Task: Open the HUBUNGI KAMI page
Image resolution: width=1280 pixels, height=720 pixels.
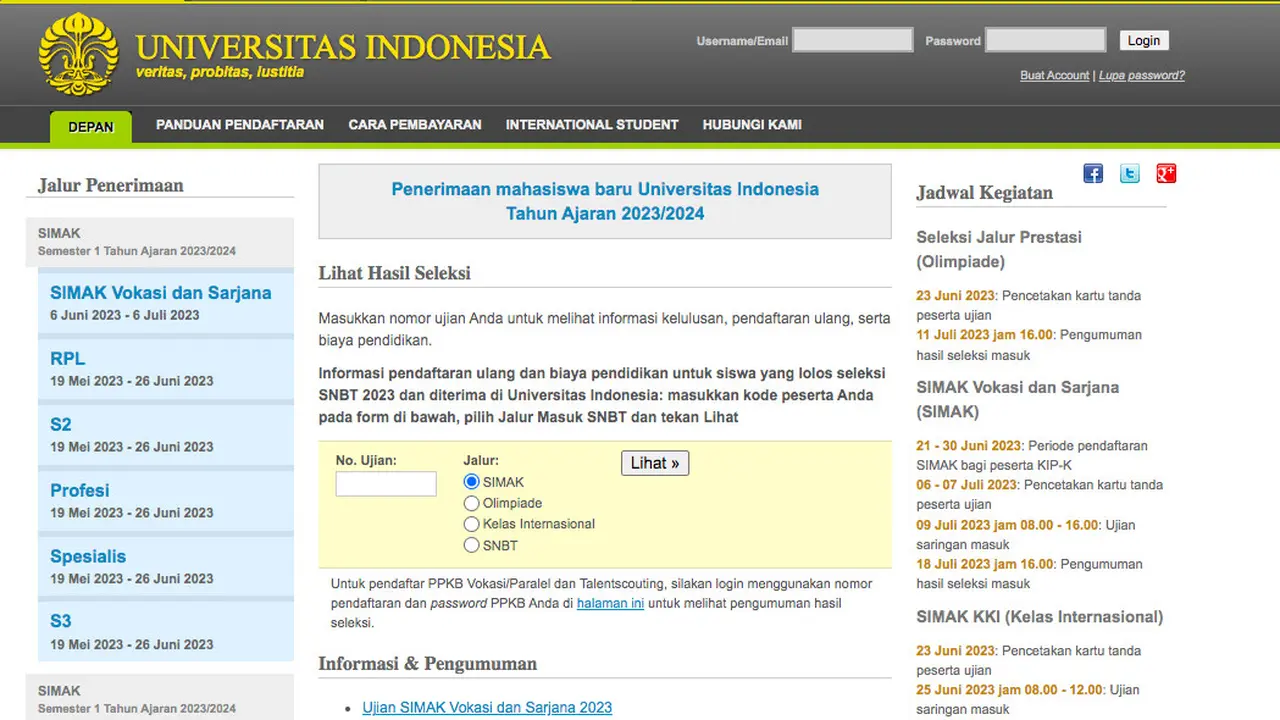Action: point(752,124)
